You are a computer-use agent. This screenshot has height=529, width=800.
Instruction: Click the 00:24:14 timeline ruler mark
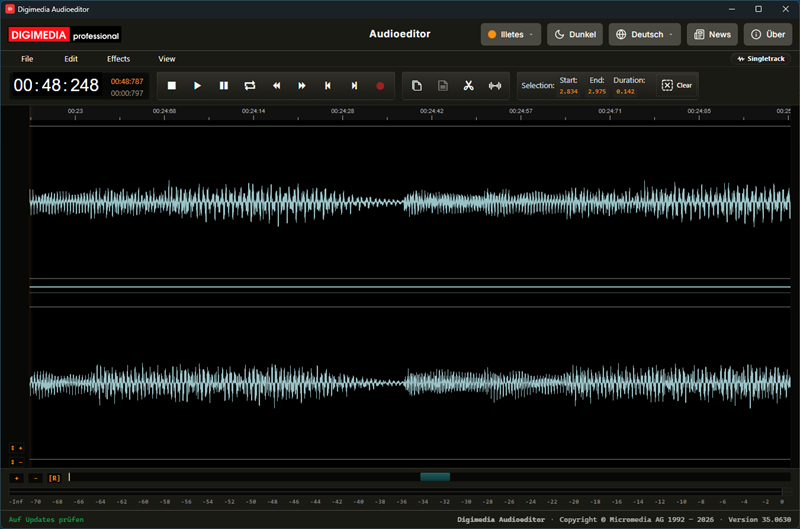254,111
